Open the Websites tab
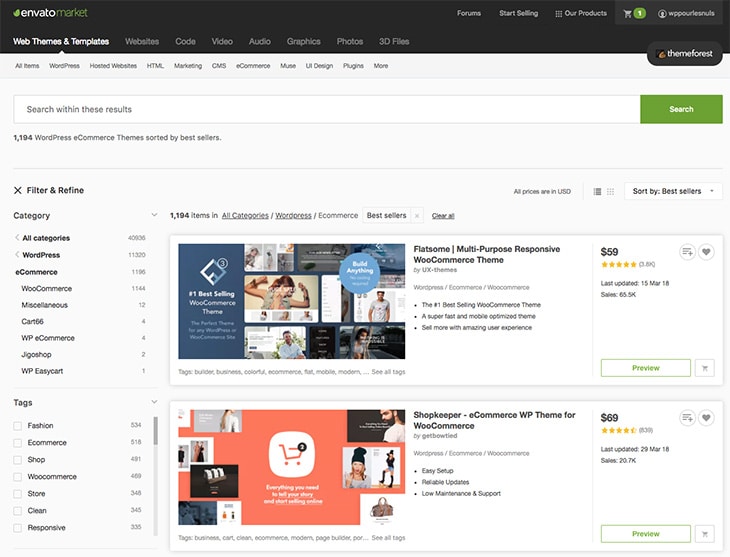 tap(142, 41)
